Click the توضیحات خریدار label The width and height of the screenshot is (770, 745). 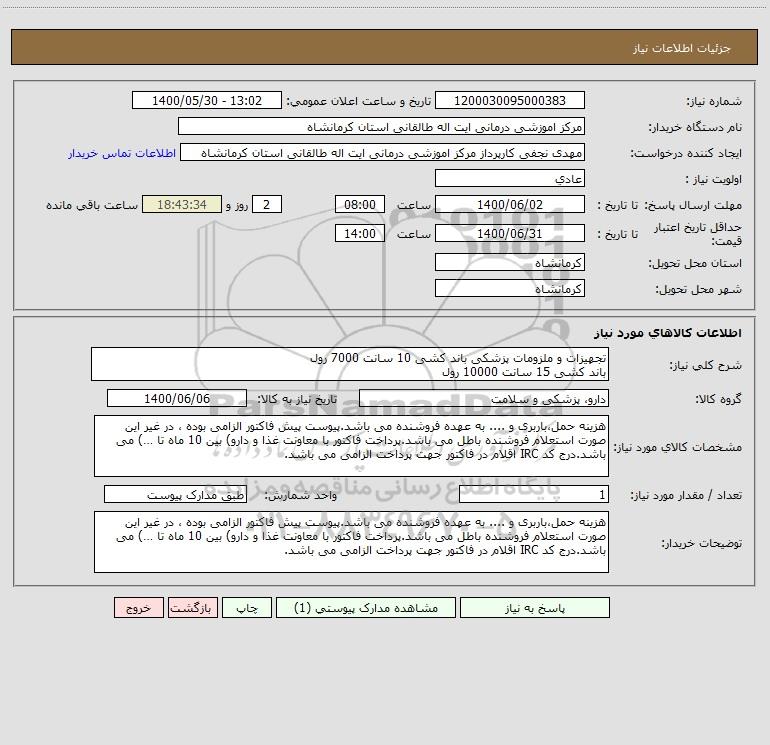coord(701,543)
